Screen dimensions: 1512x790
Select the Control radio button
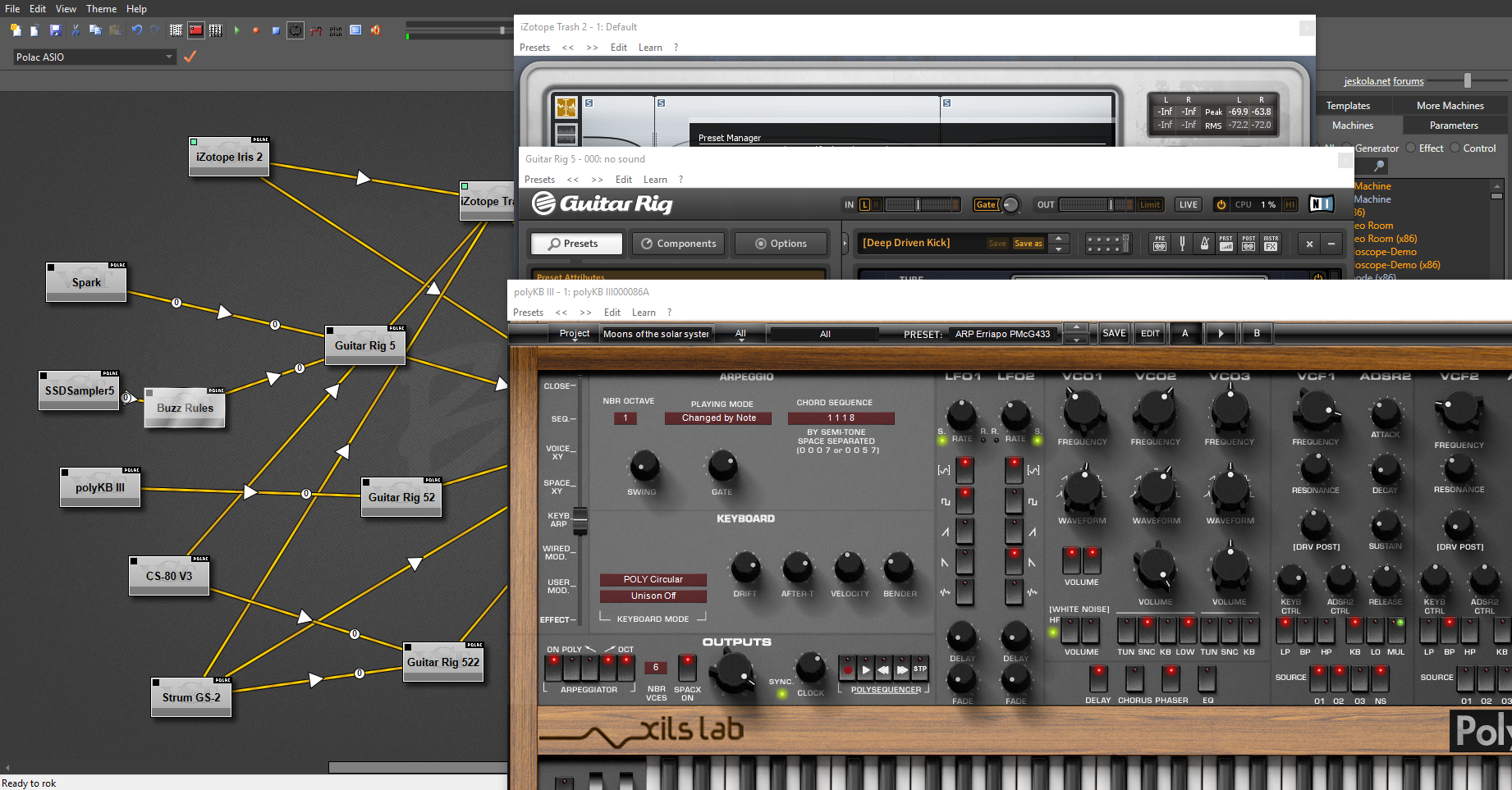point(1455,148)
